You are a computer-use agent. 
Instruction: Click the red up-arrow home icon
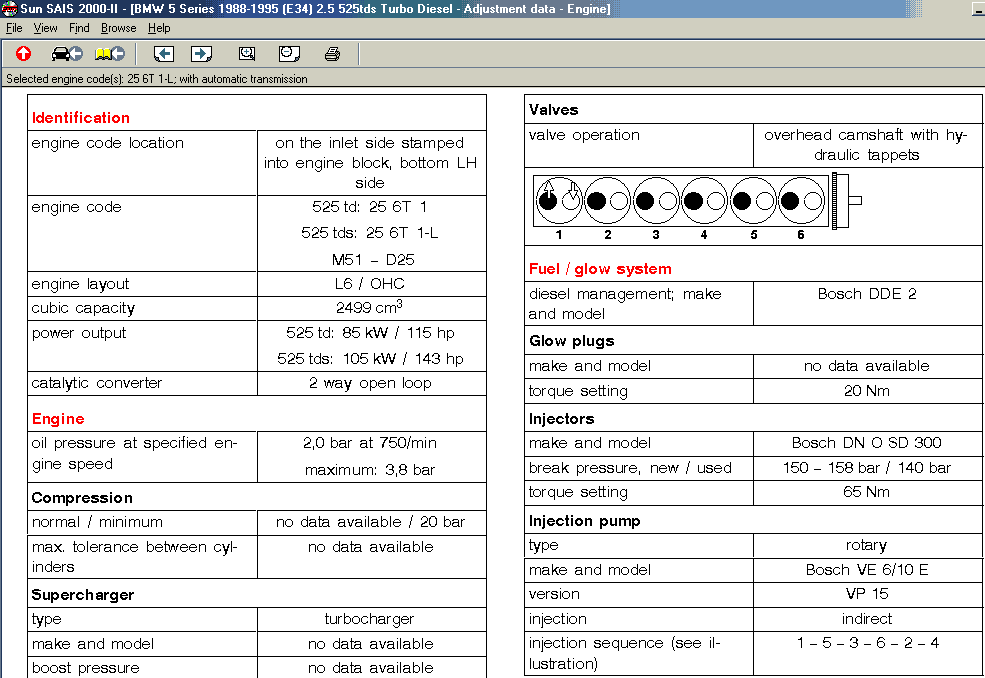click(23, 54)
